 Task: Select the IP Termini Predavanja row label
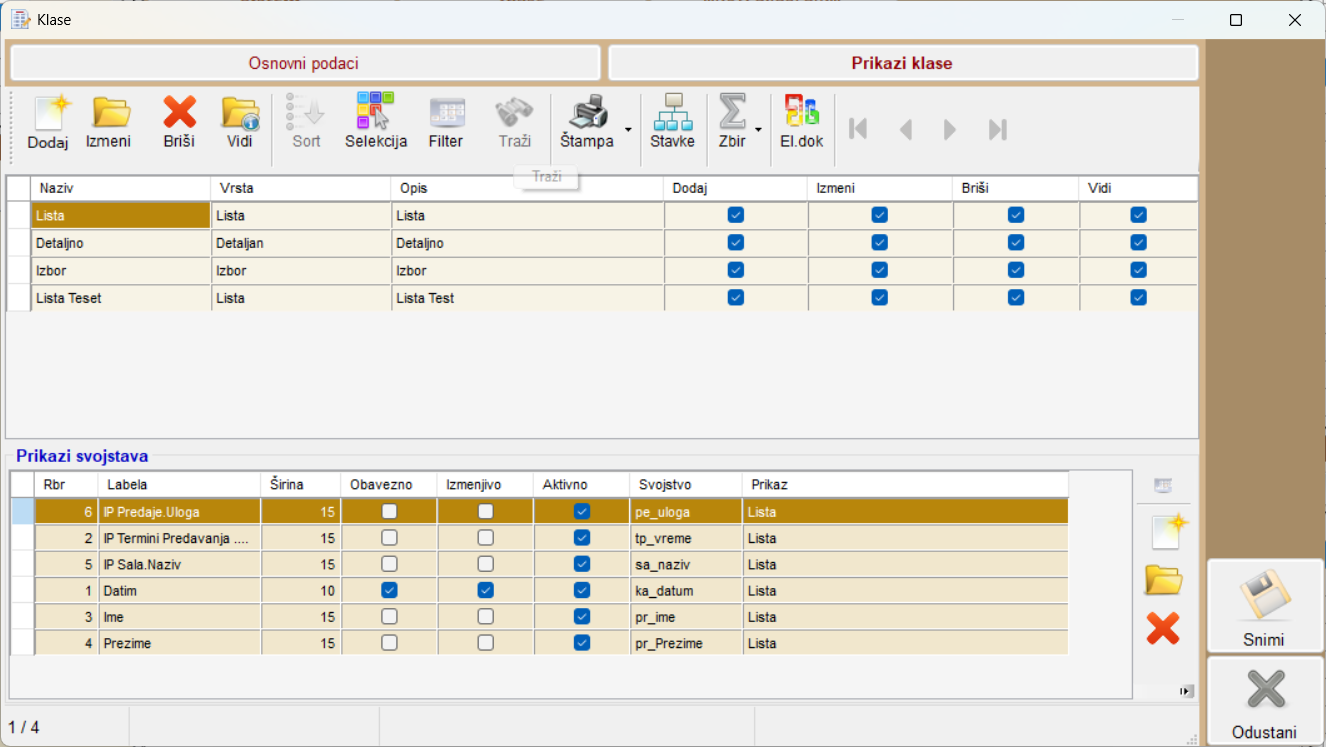180,538
